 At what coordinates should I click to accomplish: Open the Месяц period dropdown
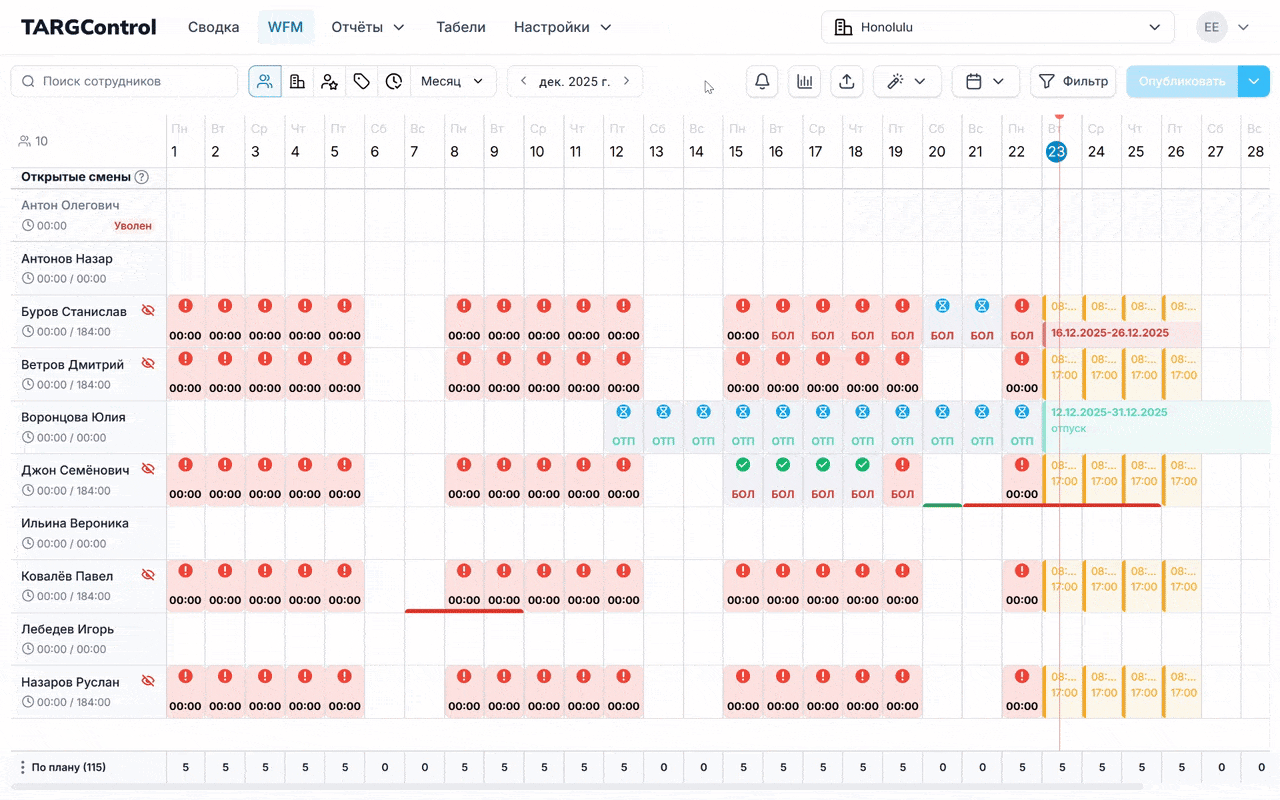pos(452,82)
